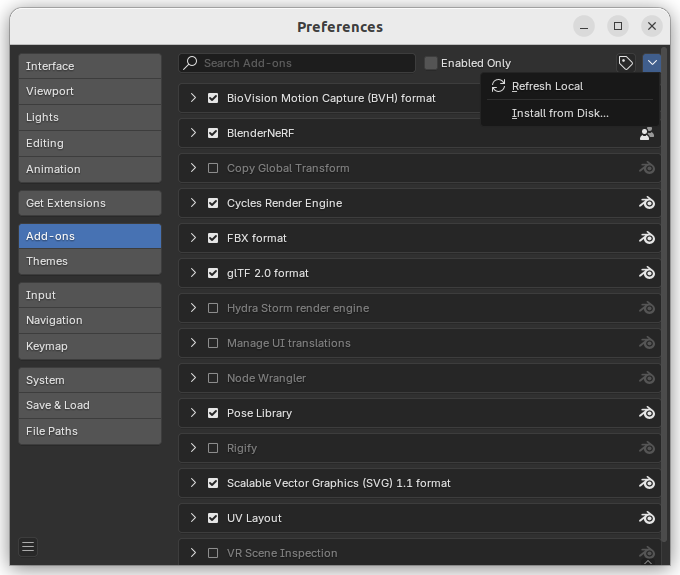Viewport: 680px width, 575px height.
Task: Open the Keymap section
Action: point(90,346)
